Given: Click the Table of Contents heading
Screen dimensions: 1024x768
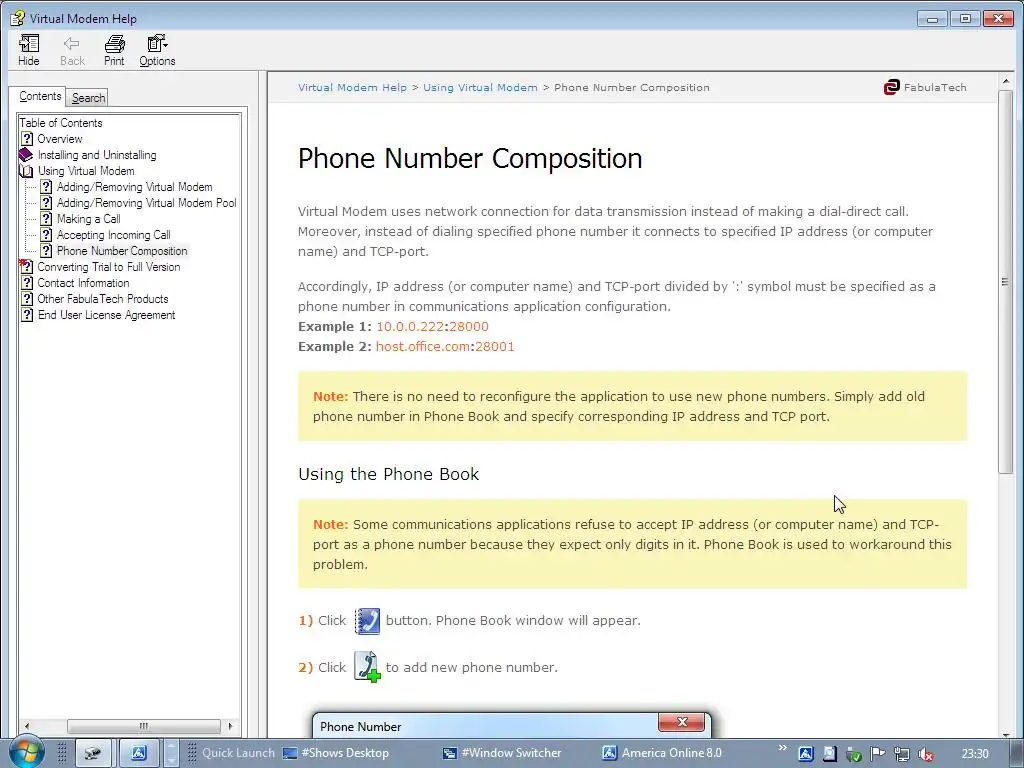Looking at the screenshot, I should 61,123.
